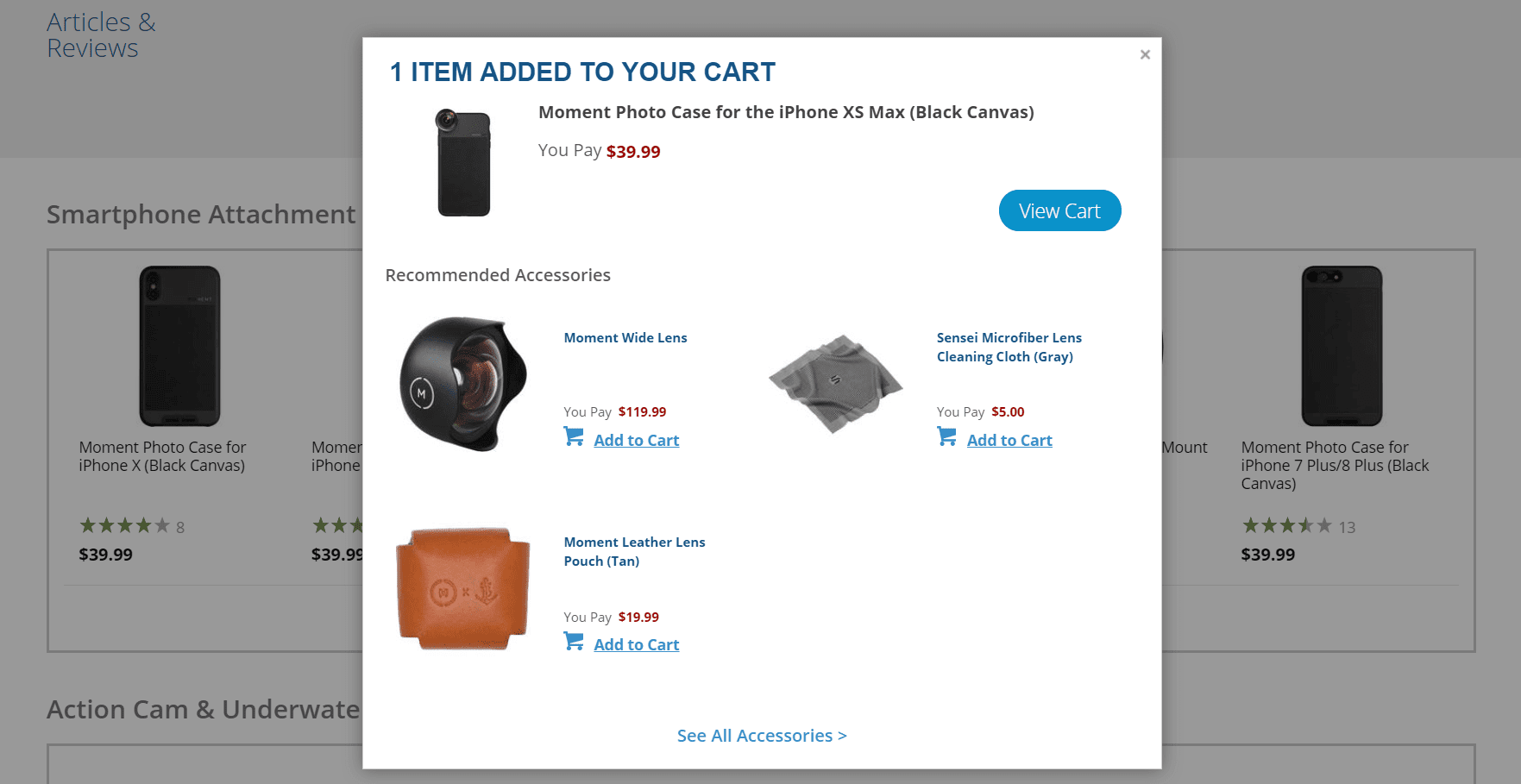The image size is (1521, 784).
Task: Open Moment Photo Case for iPhone 7 Plus/8 Plus
Action: [x=1335, y=465]
